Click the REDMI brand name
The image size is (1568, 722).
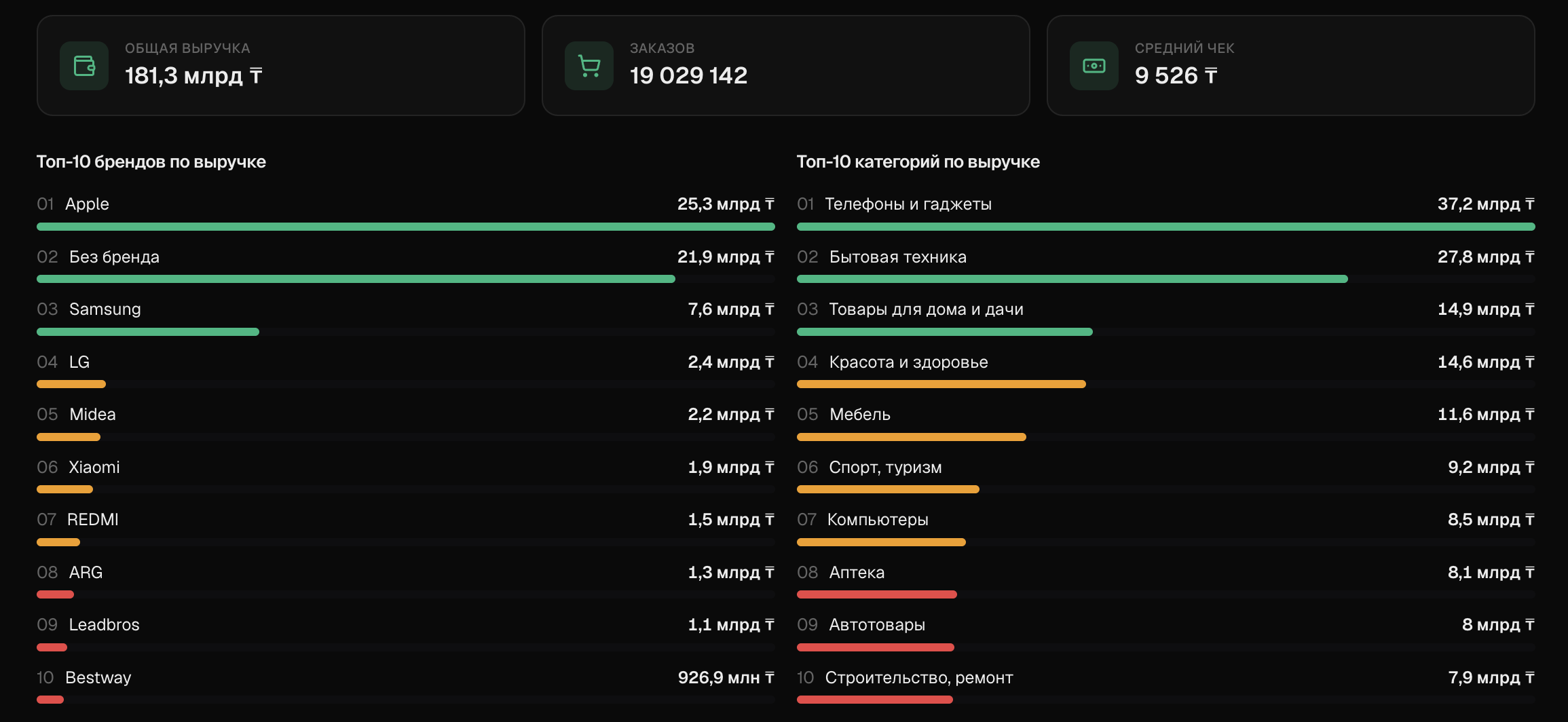point(93,519)
